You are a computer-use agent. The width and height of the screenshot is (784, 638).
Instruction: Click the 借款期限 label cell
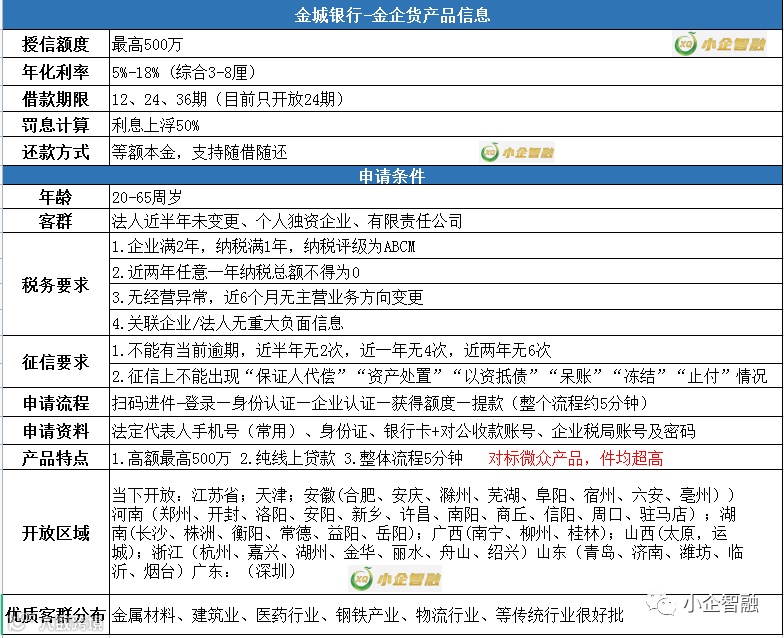tap(56, 99)
